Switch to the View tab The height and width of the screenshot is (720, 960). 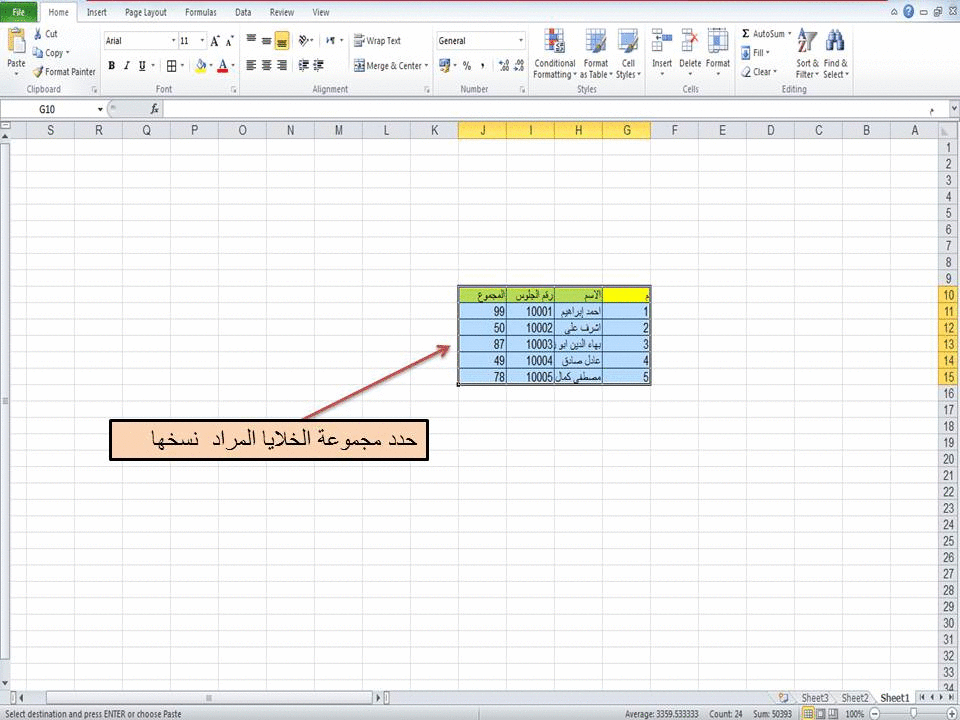[x=321, y=12]
